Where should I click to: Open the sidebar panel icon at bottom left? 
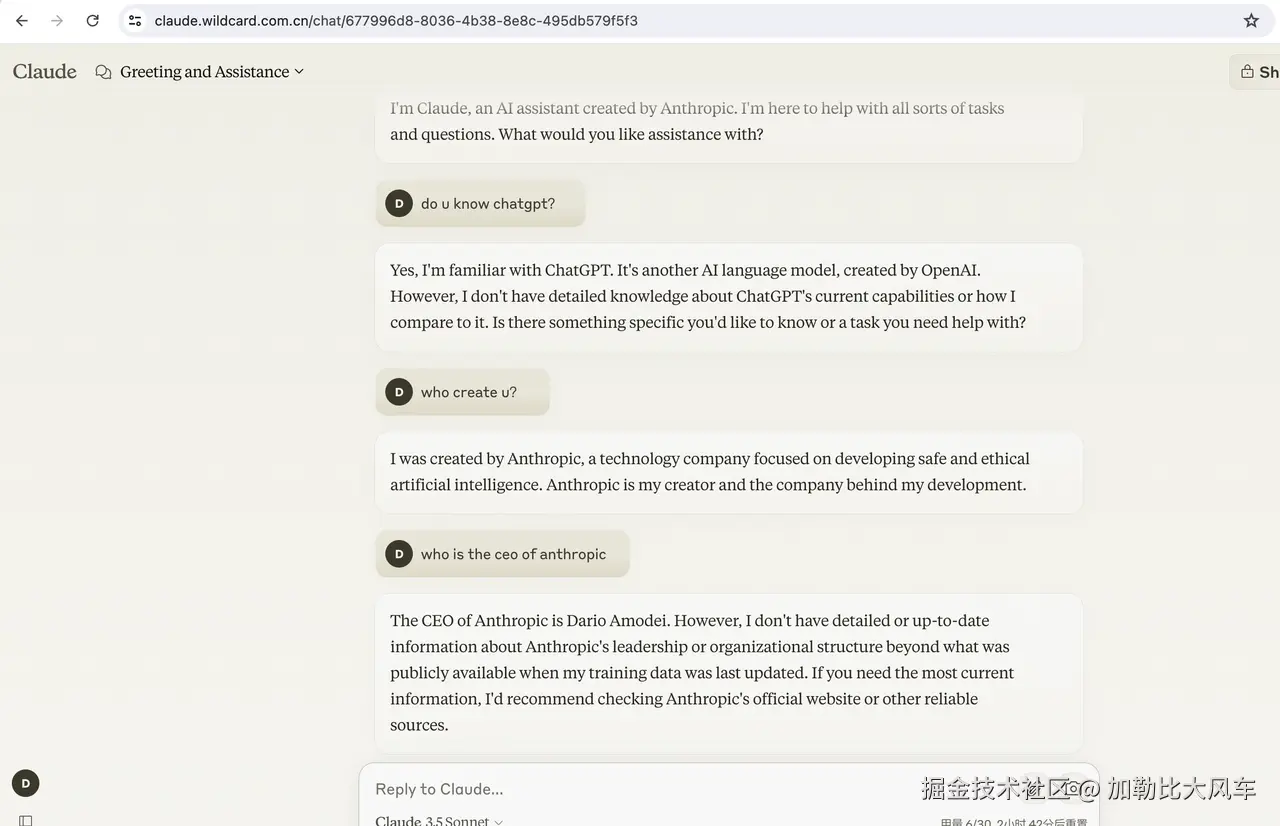click(26, 820)
